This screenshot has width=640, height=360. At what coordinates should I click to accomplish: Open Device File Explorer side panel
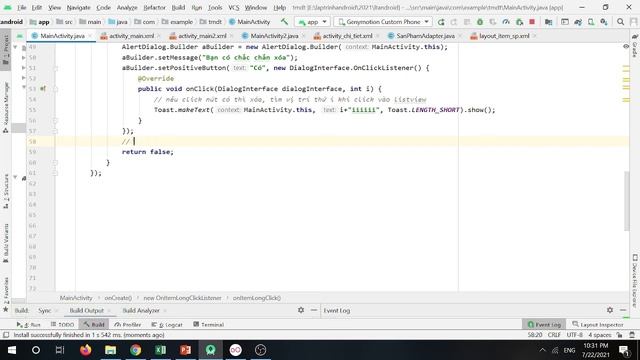635,281
